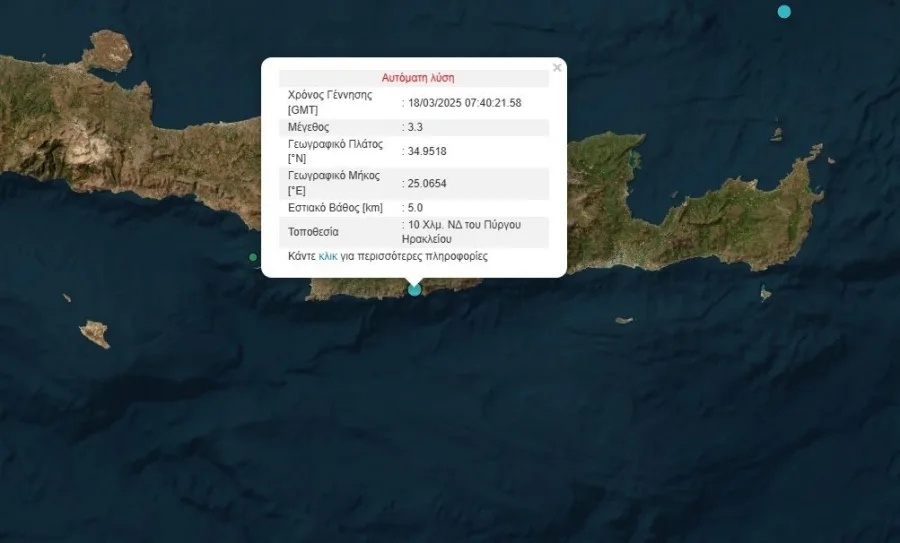Click the small islet south of eastern Crete
Screen dimensions: 900x543
click(x=623, y=321)
